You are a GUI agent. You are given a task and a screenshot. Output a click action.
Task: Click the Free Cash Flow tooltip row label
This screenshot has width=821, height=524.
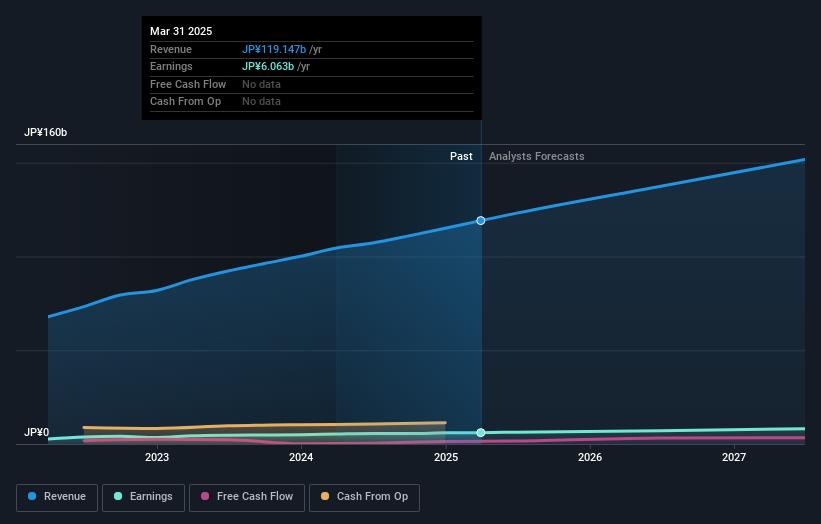pyautogui.click(x=188, y=84)
